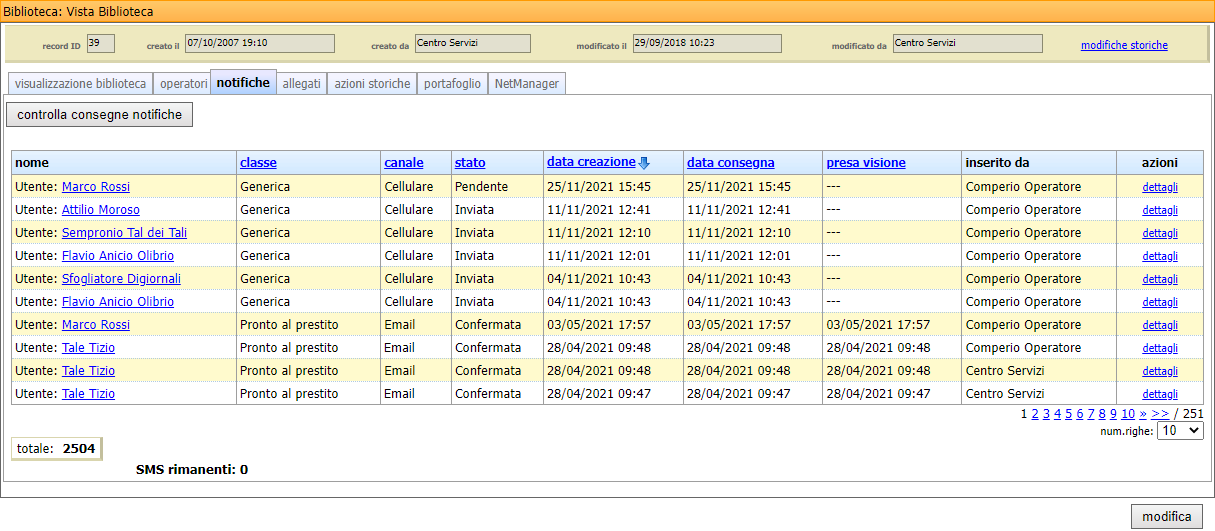Sort notifications by canale header
This screenshot has width=1215, height=531.
(x=403, y=162)
